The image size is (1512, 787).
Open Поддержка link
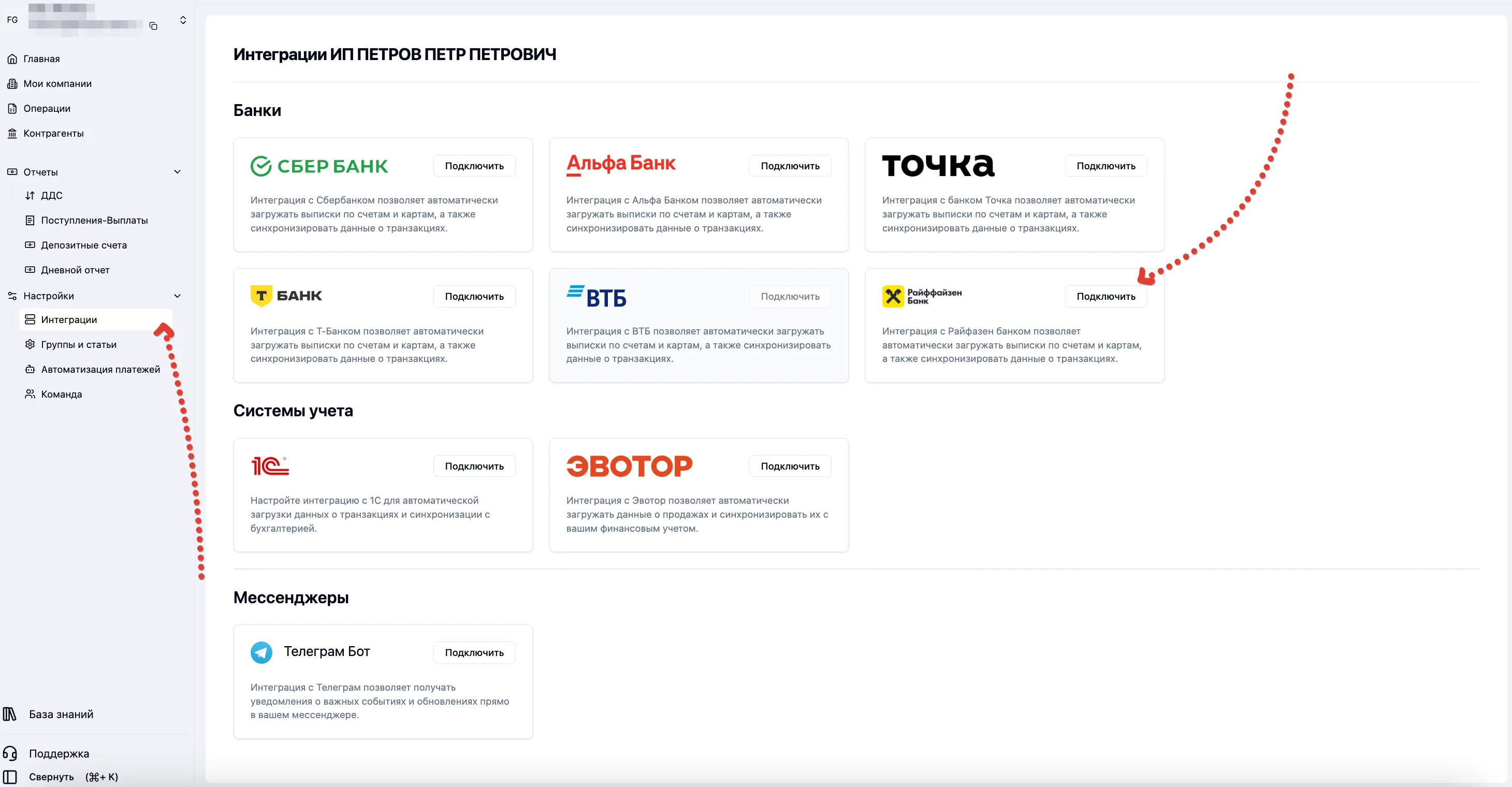pos(59,753)
